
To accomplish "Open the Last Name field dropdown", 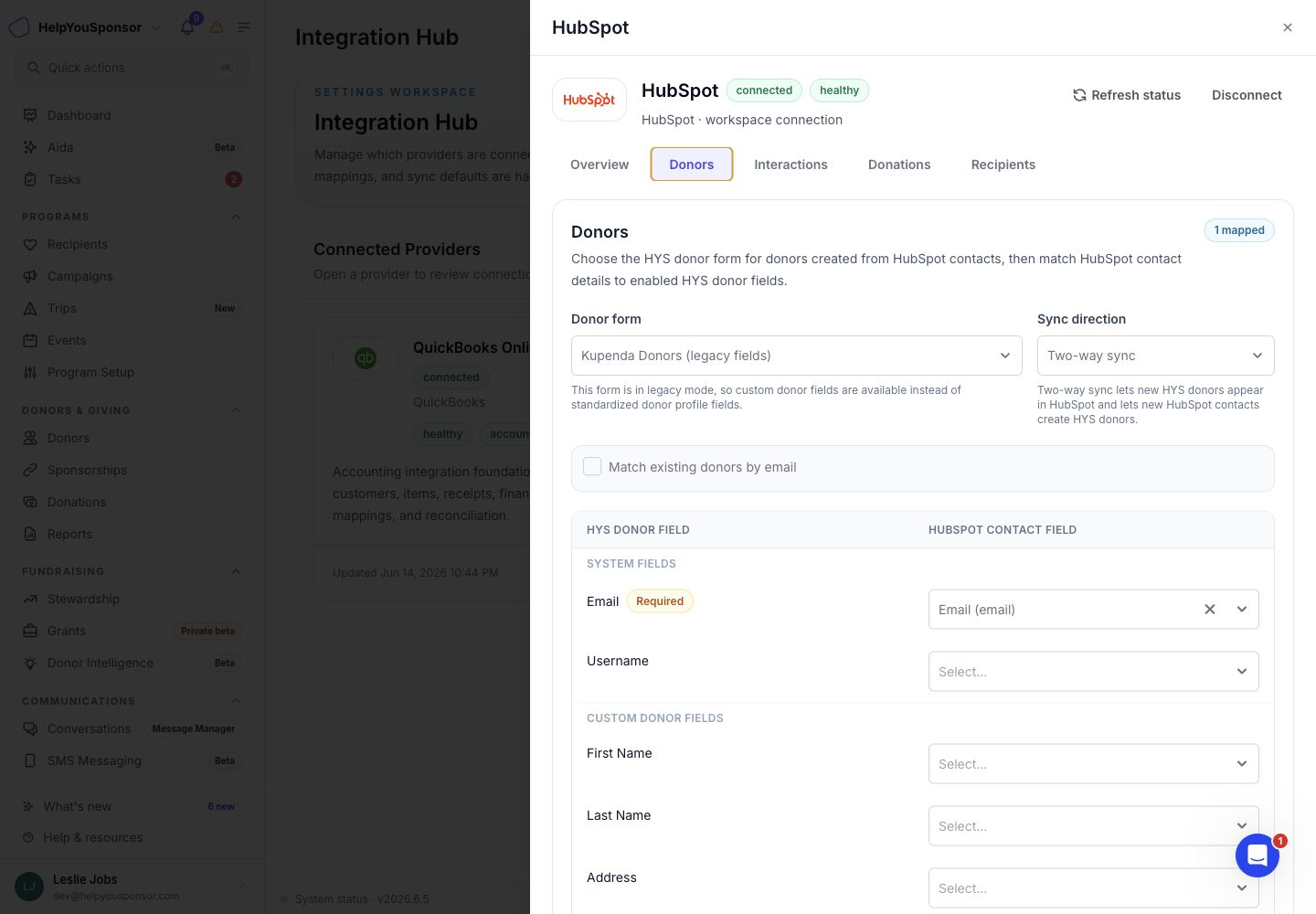I will [x=1094, y=826].
